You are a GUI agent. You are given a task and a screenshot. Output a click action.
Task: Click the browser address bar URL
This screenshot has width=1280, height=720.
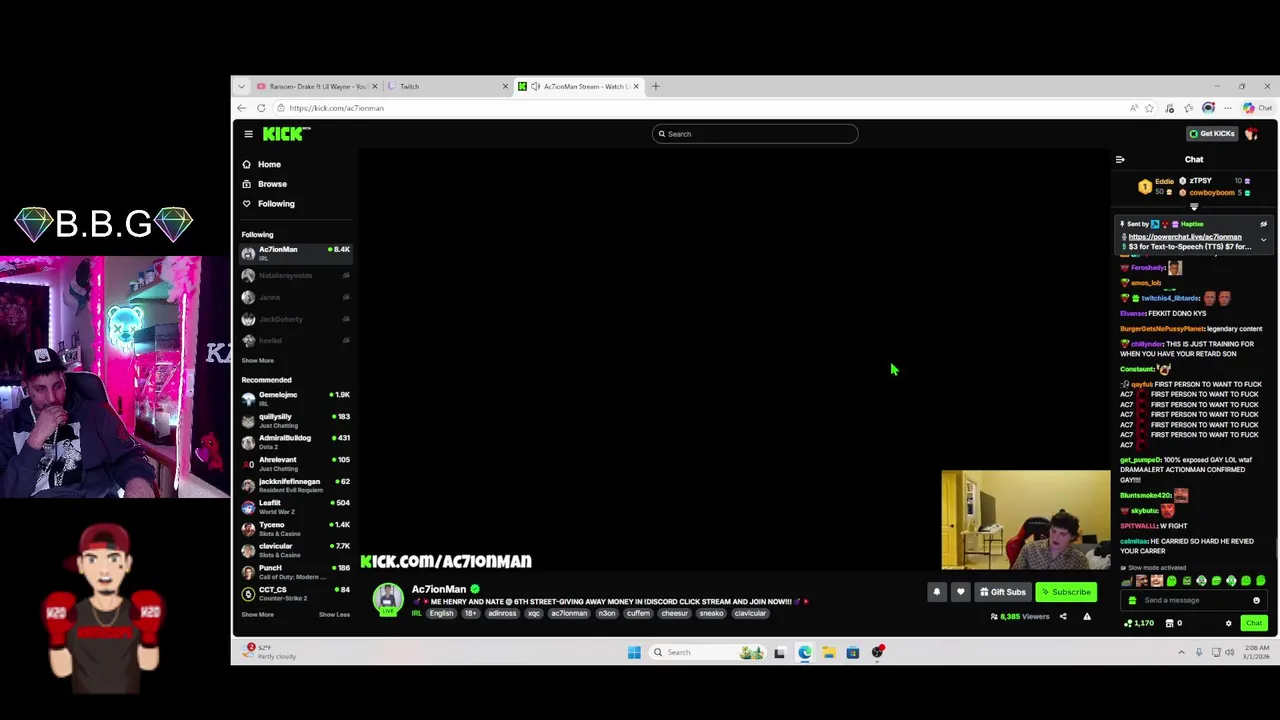pyautogui.click(x=336, y=108)
